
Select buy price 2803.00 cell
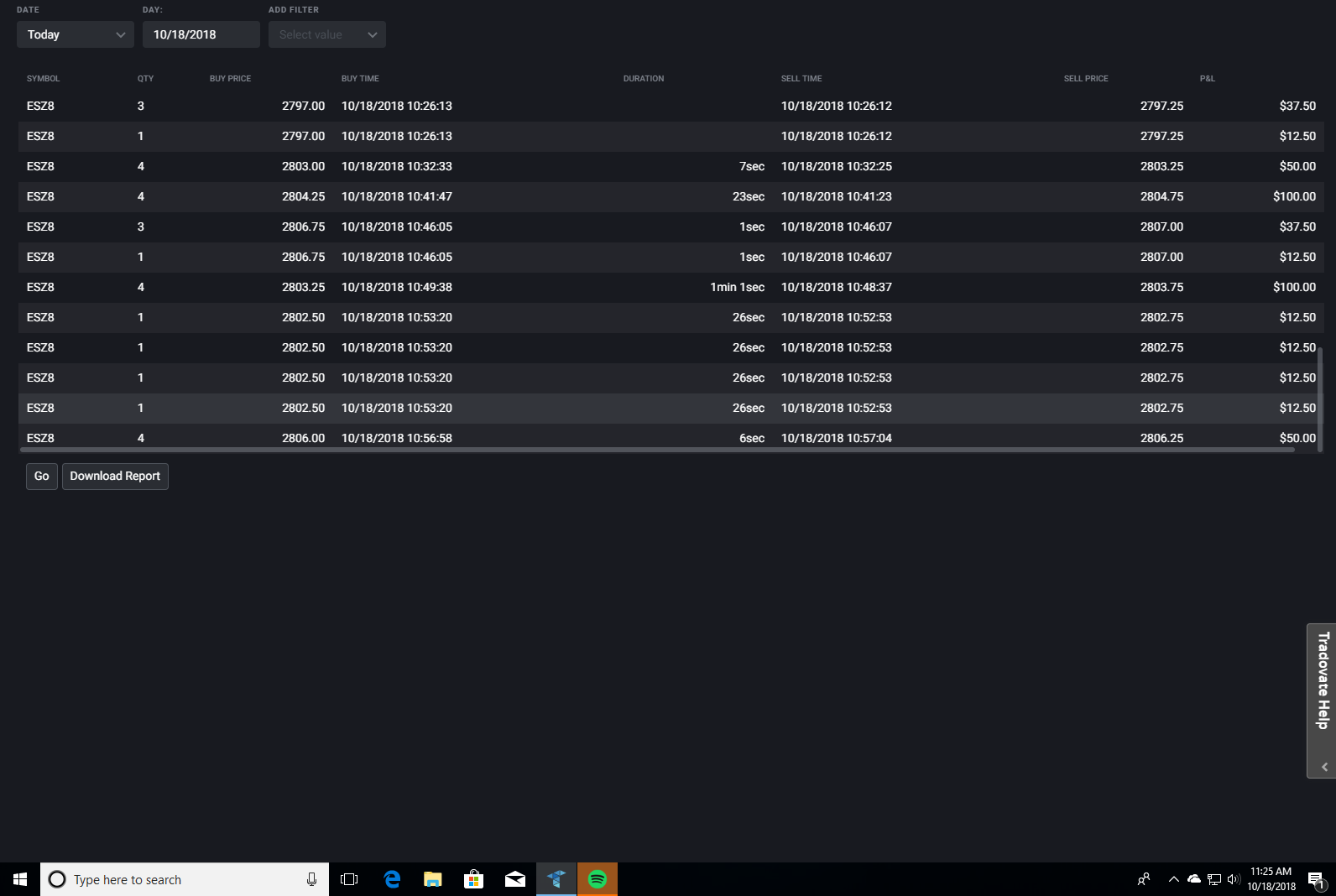[303, 166]
